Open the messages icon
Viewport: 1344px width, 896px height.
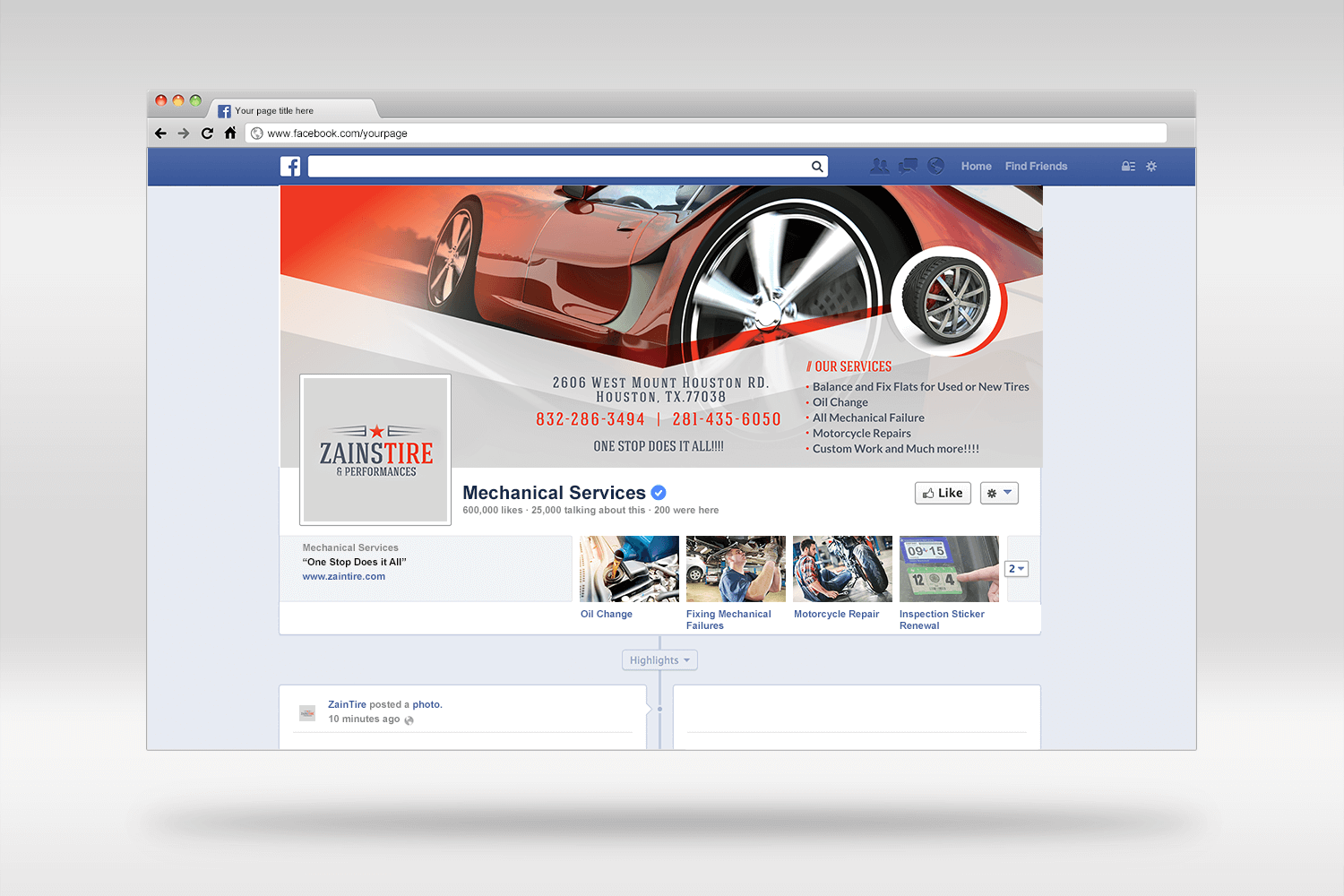908,166
